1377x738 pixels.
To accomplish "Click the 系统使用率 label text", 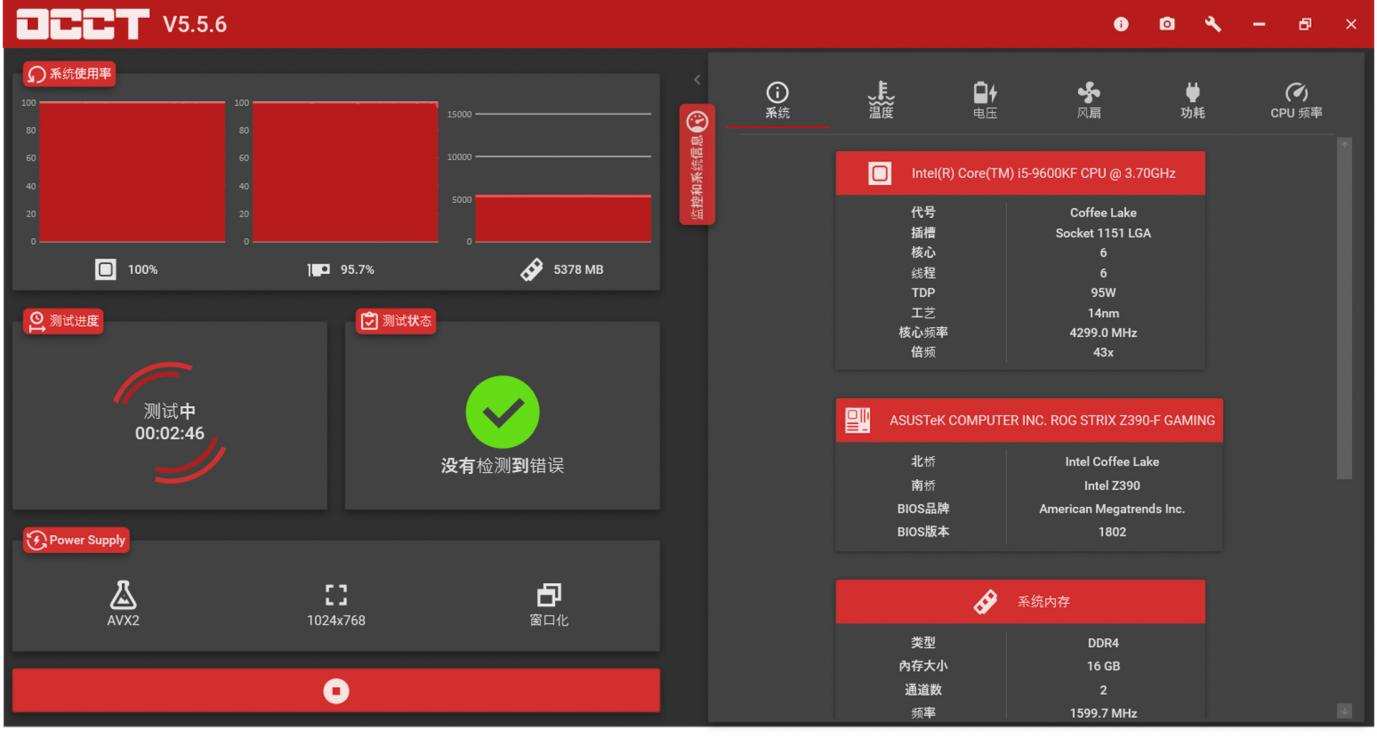I will tap(79, 74).
